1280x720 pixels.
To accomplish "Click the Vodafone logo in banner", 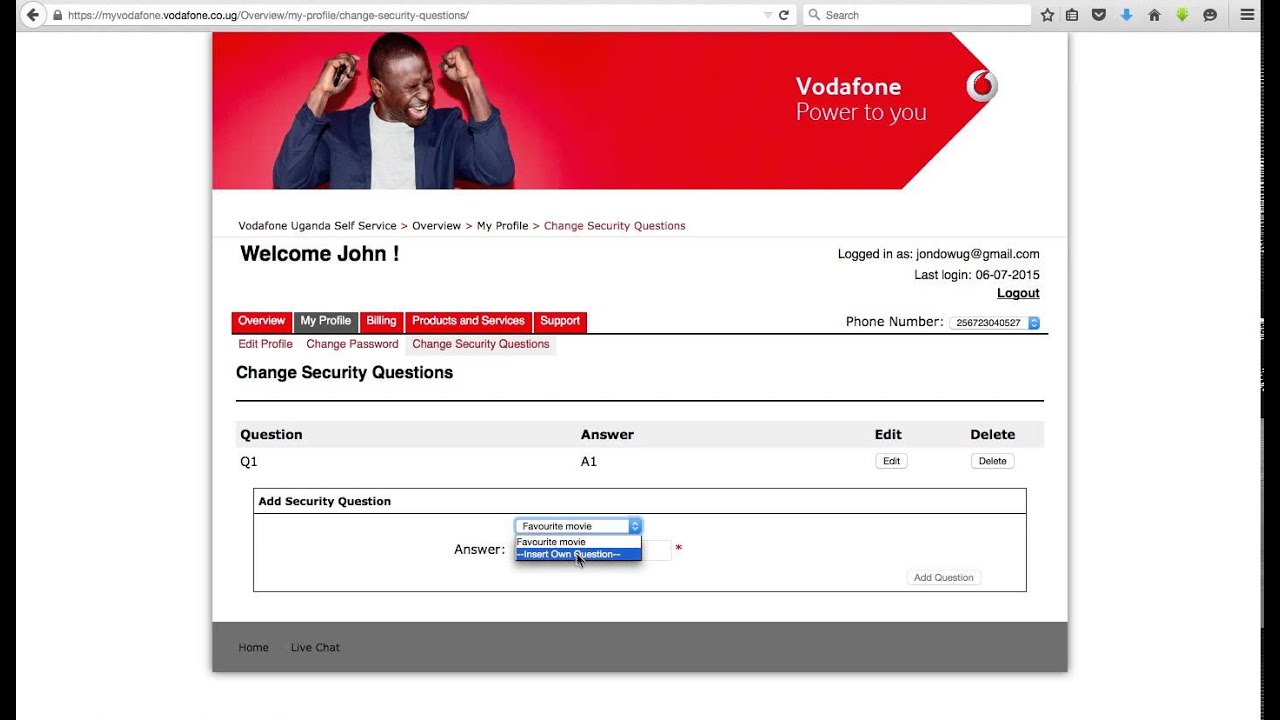I will click(x=982, y=86).
